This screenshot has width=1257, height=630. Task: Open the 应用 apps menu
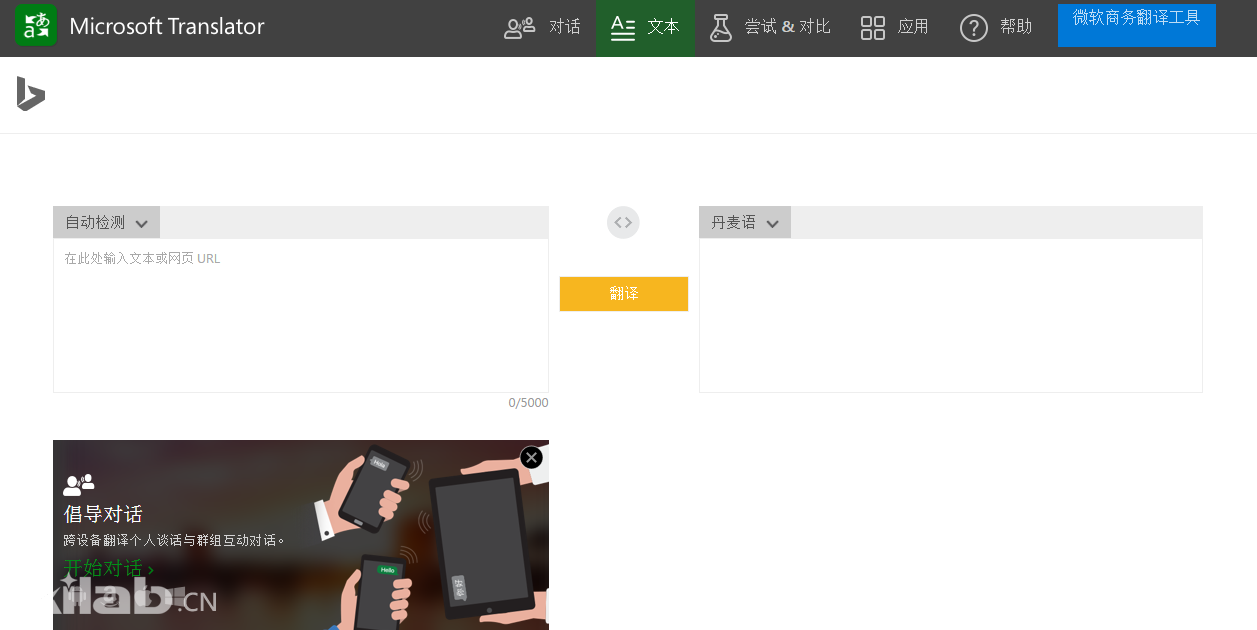point(895,27)
